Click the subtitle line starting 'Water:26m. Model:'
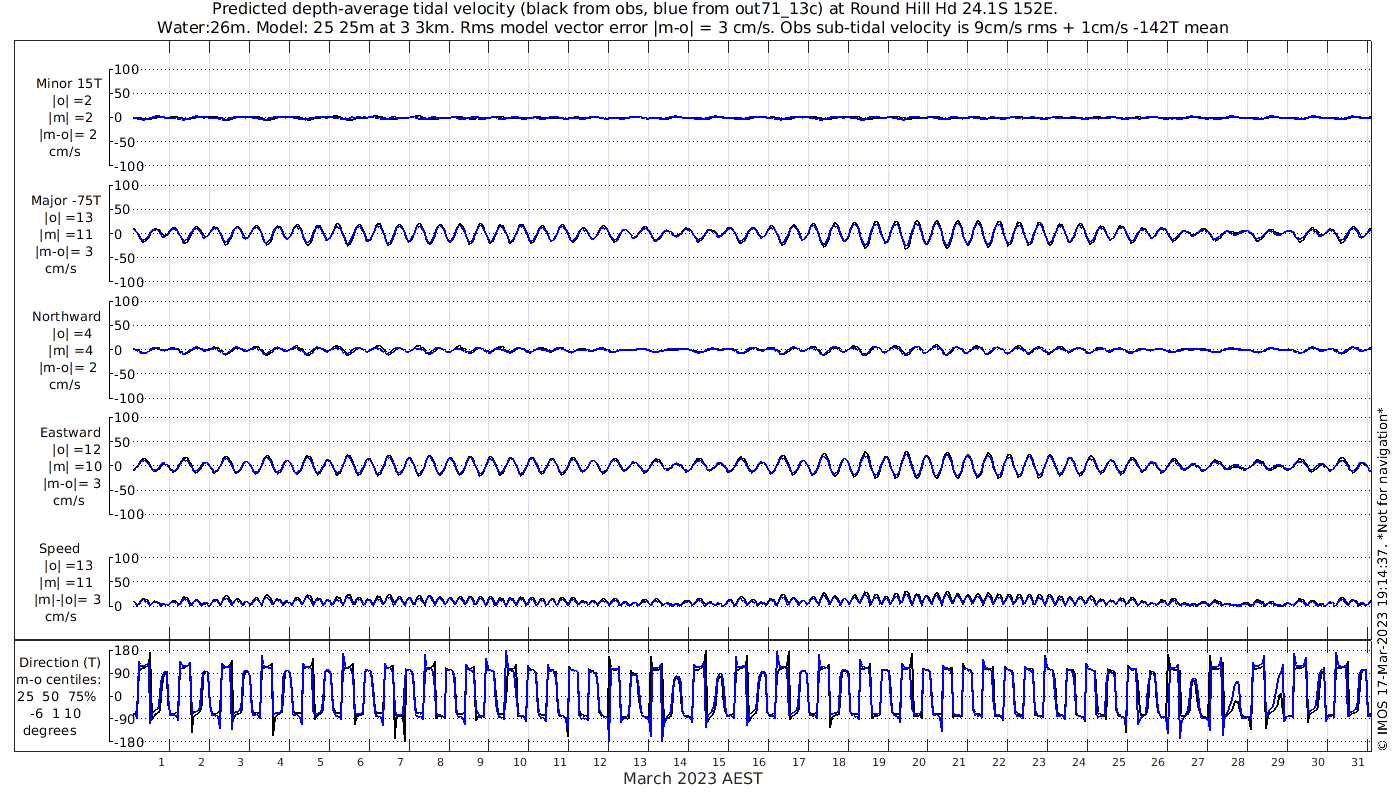 point(693,28)
